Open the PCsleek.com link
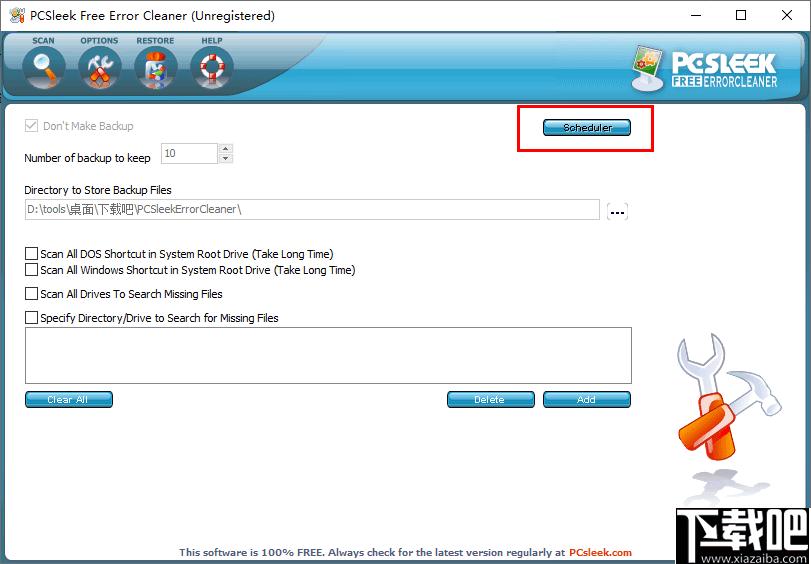The height and width of the screenshot is (564, 811). pos(600,553)
